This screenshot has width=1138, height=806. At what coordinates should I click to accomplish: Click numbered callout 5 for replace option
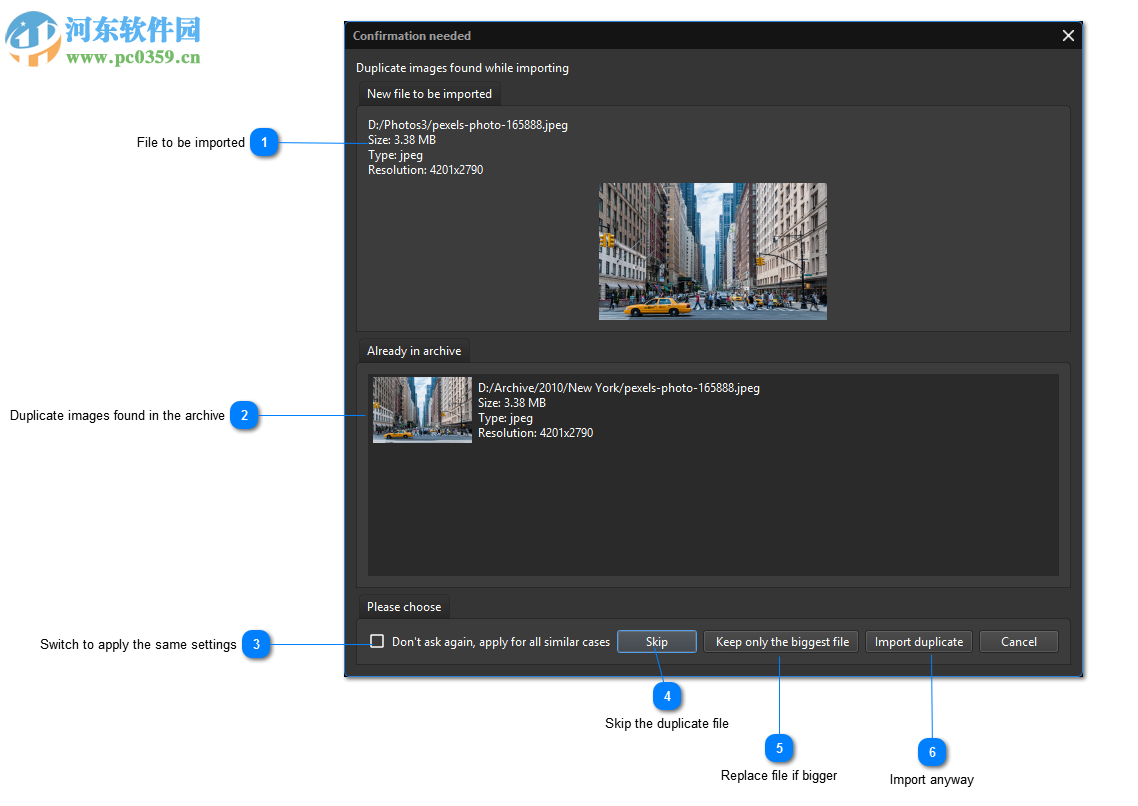pyautogui.click(x=779, y=748)
